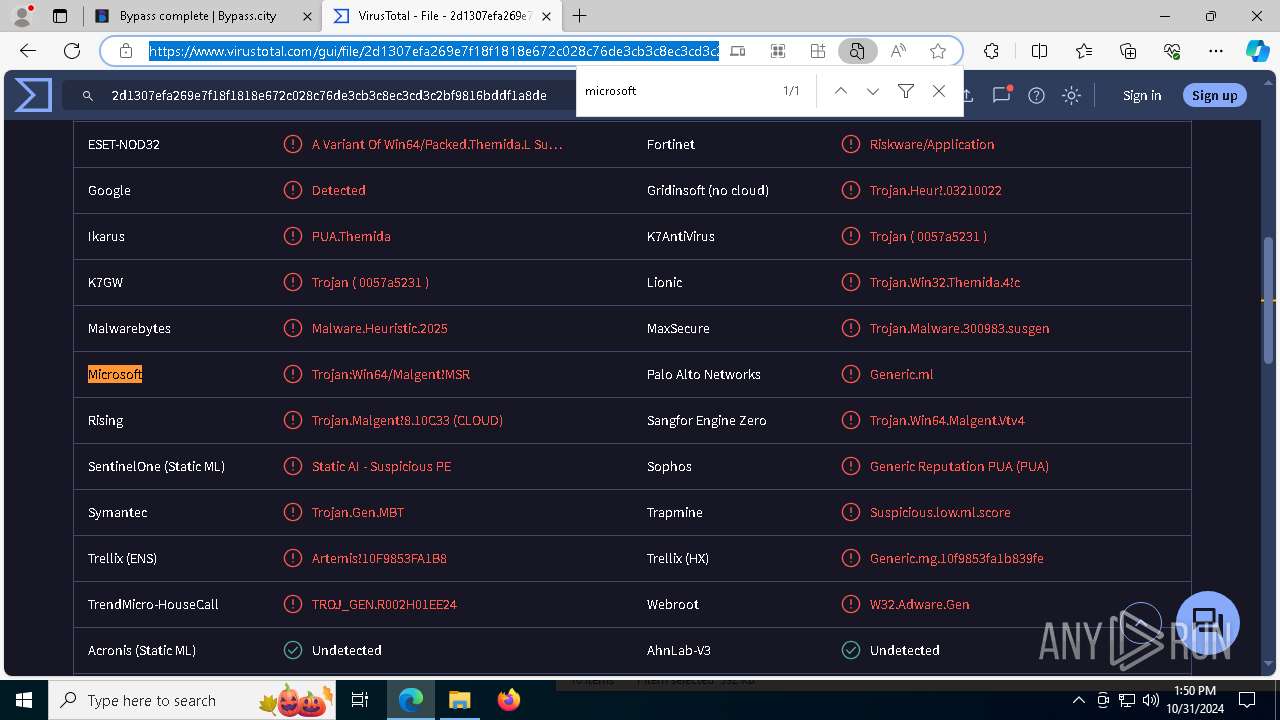1280x720 pixels.
Task: Click the address bar URL
Action: [434, 51]
